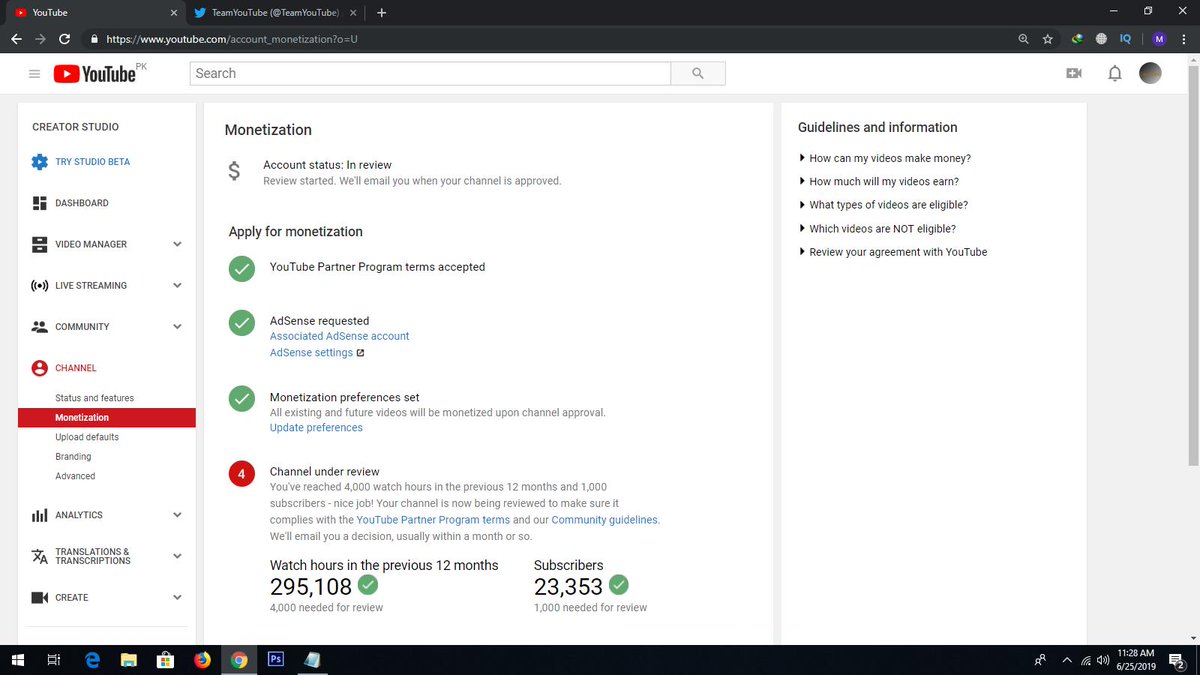The image size is (1200, 675).
Task: Click the '295,108' watch hours value
Action: click(311, 587)
